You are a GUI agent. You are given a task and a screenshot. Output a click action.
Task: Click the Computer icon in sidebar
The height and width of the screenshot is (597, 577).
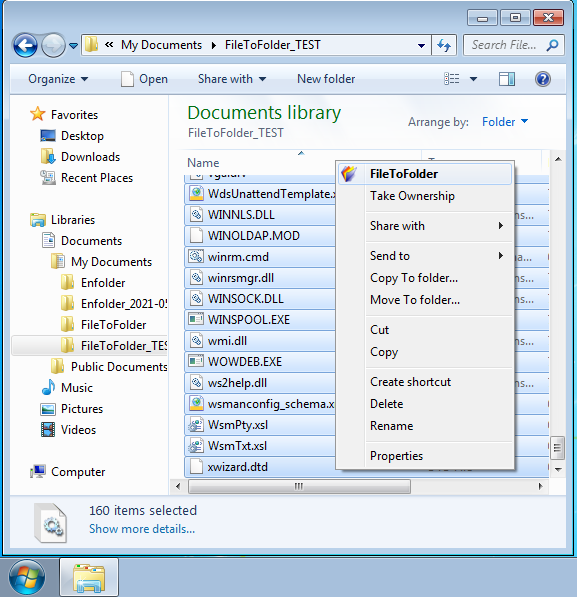pyautogui.click(x=38, y=472)
